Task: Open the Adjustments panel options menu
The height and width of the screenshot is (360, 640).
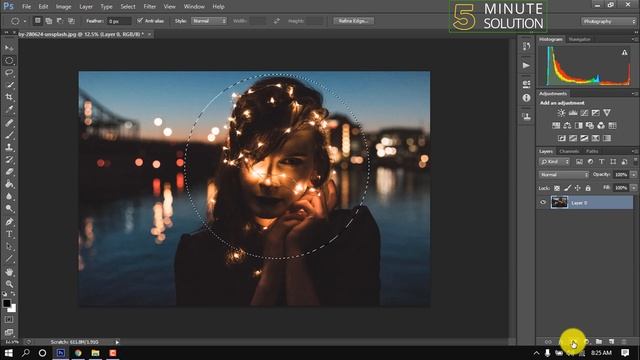Action: 635,94
